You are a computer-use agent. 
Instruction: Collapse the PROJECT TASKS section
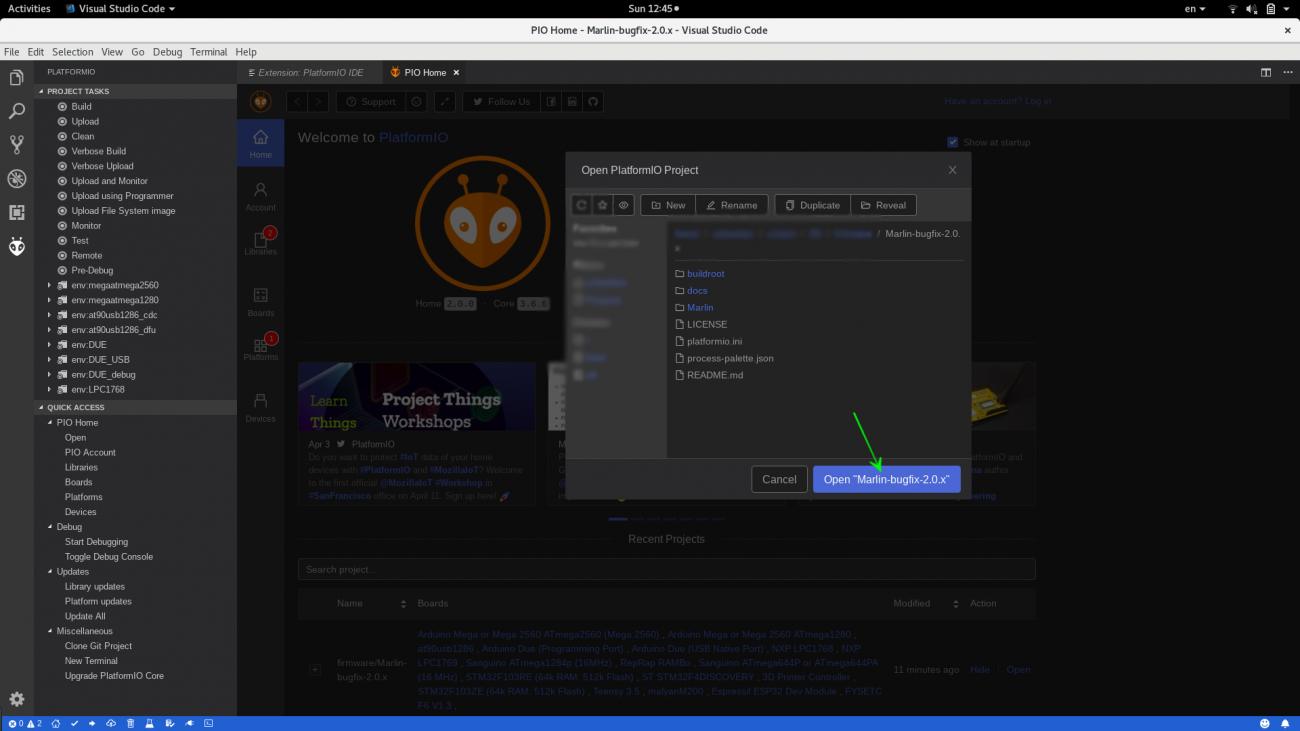(136, 91)
